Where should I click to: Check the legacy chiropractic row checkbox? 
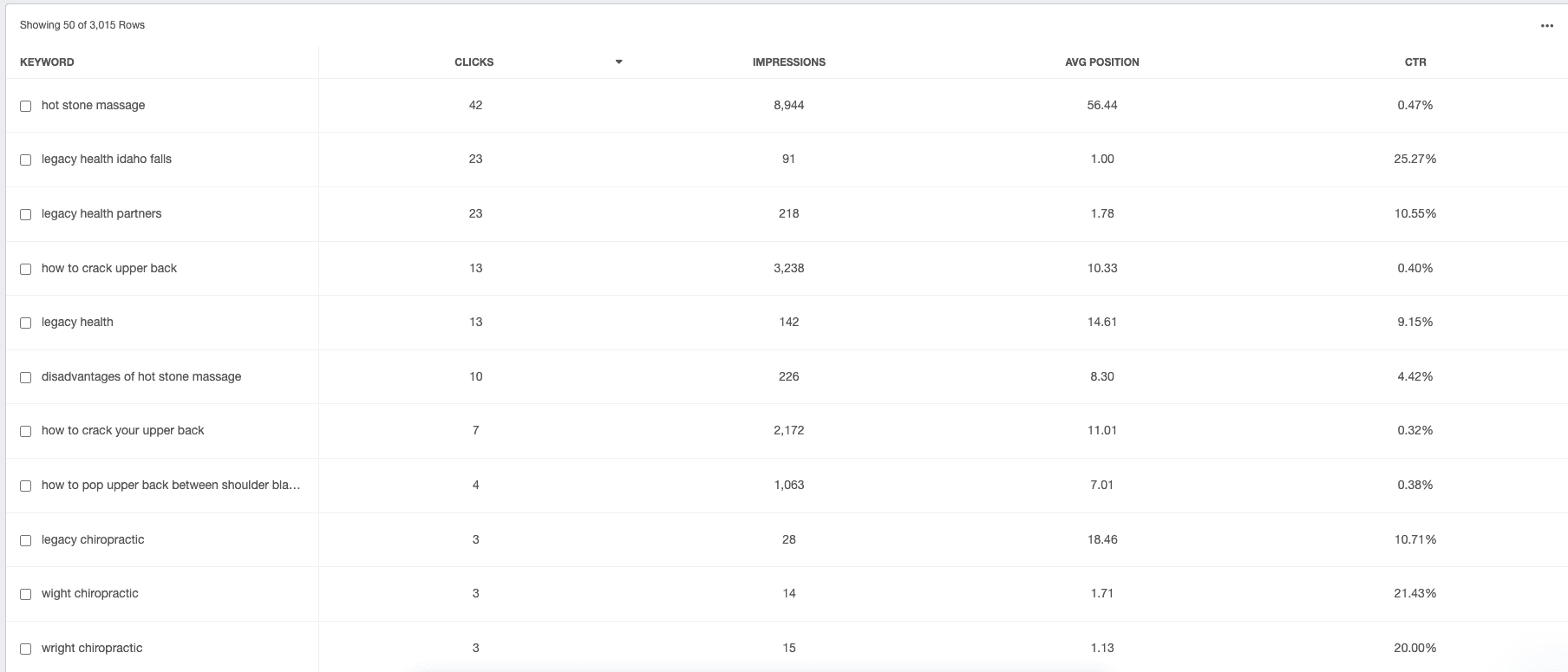pyautogui.click(x=25, y=540)
